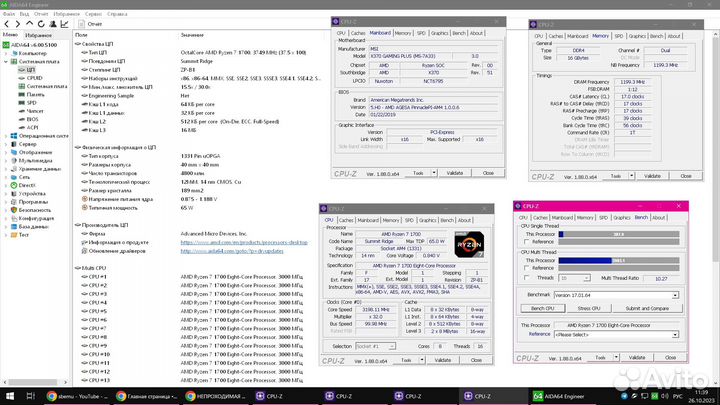Click the Multi Thread Reference bar
This screenshot has height=405, width=720.
click(x=619, y=268)
